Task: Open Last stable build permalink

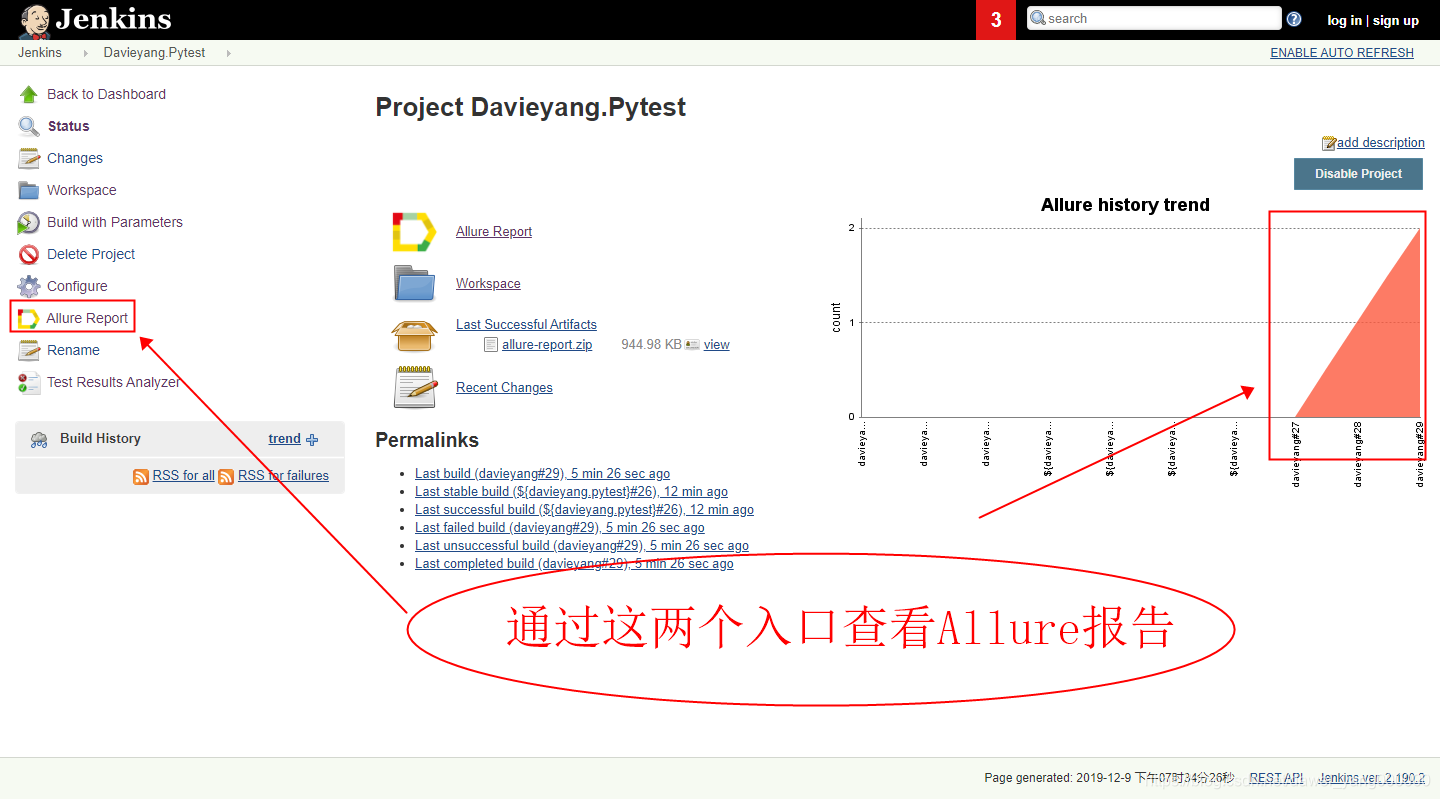Action: [571, 492]
